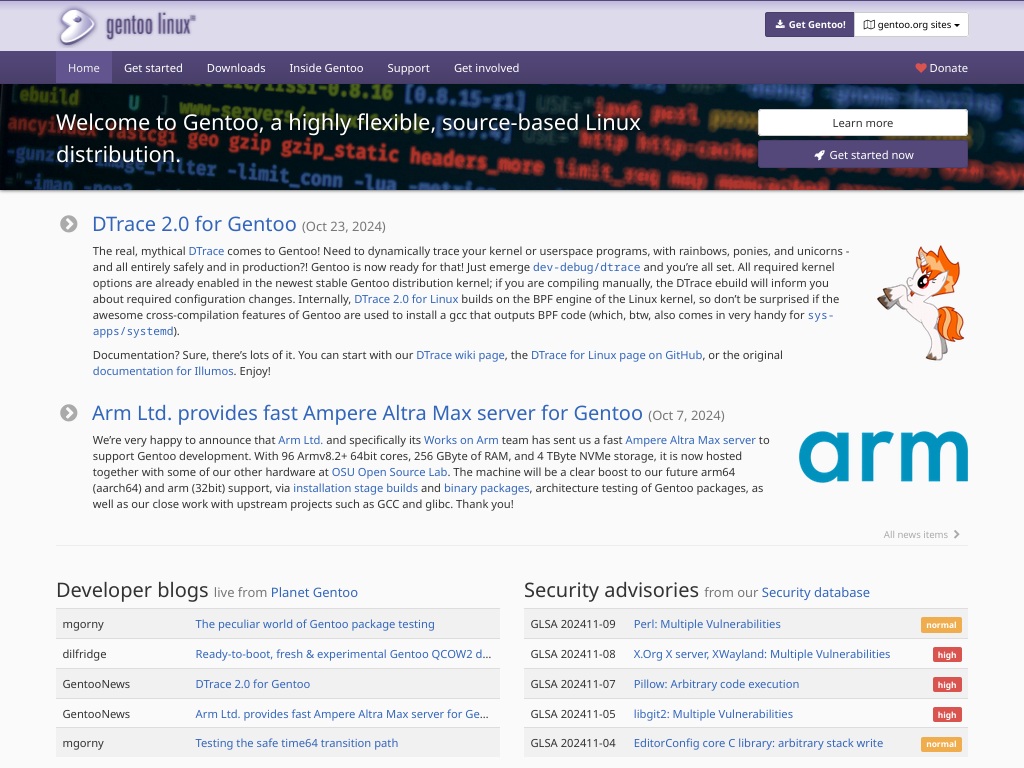Click the normal badge on GLSA 202411-09
The height and width of the screenshot is (768, 1024).
click(941, 625)
